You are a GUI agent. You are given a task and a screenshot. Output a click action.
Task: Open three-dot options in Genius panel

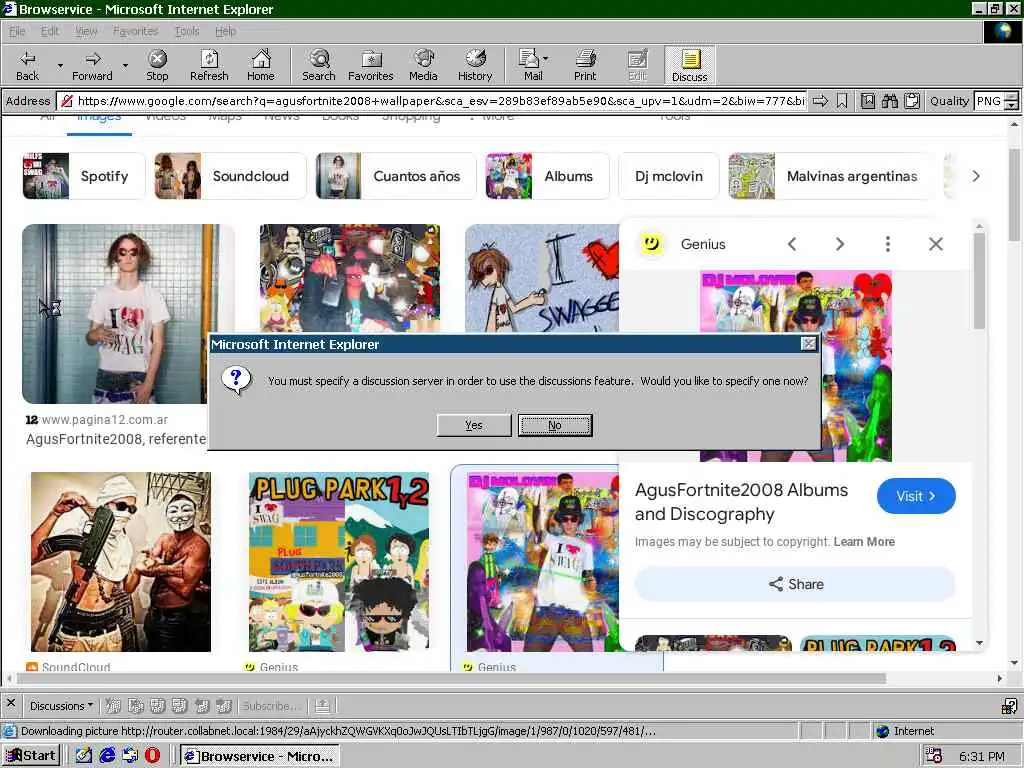pyautogui.click(x=888, y=244)
